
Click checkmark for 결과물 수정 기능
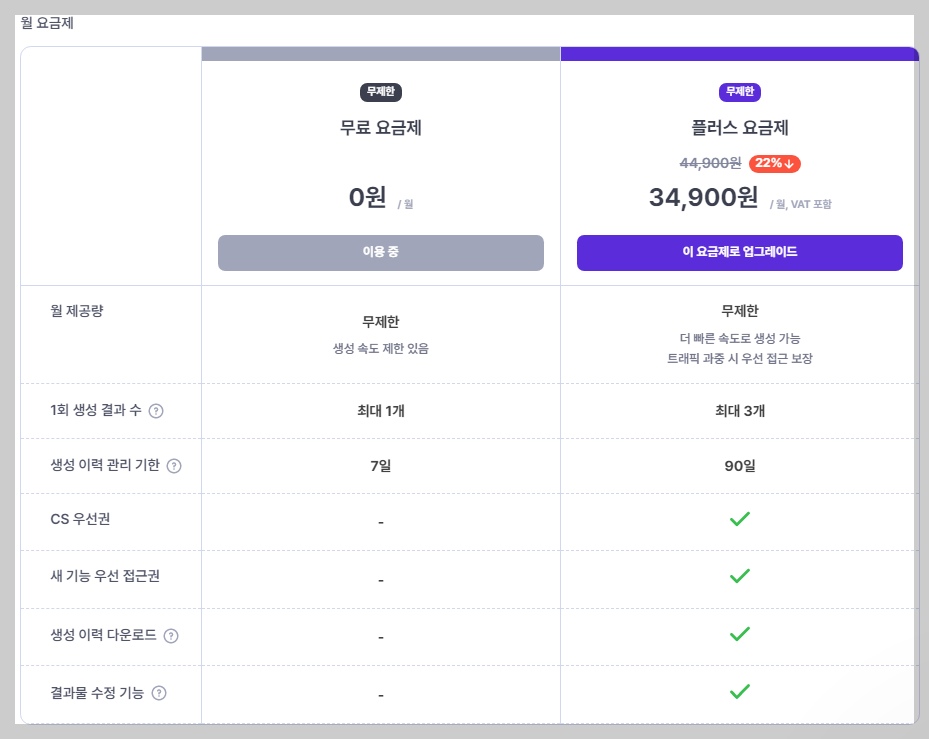point(739,691)
